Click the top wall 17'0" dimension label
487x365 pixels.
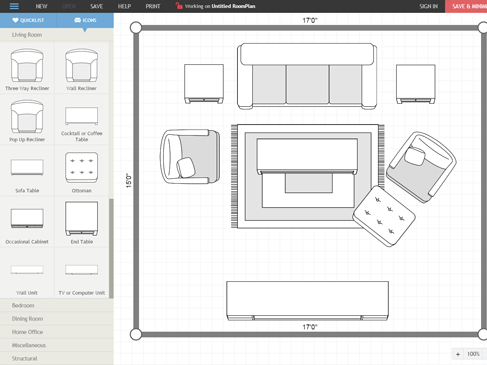(310, 20)
